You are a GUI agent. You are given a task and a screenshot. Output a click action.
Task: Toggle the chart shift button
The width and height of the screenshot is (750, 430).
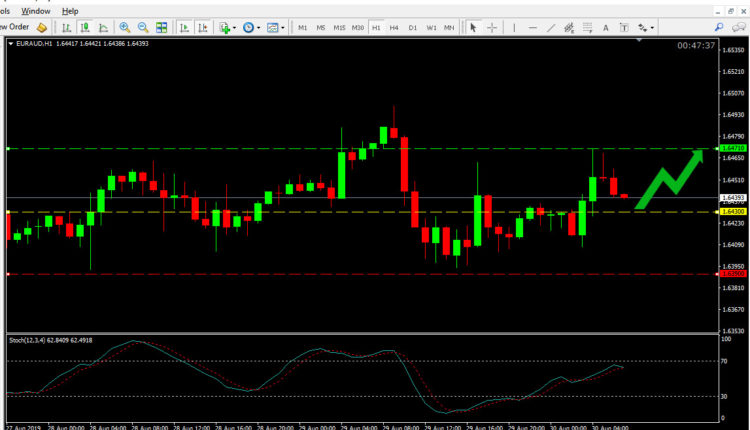pyautogui.click(x=202, y=28)
